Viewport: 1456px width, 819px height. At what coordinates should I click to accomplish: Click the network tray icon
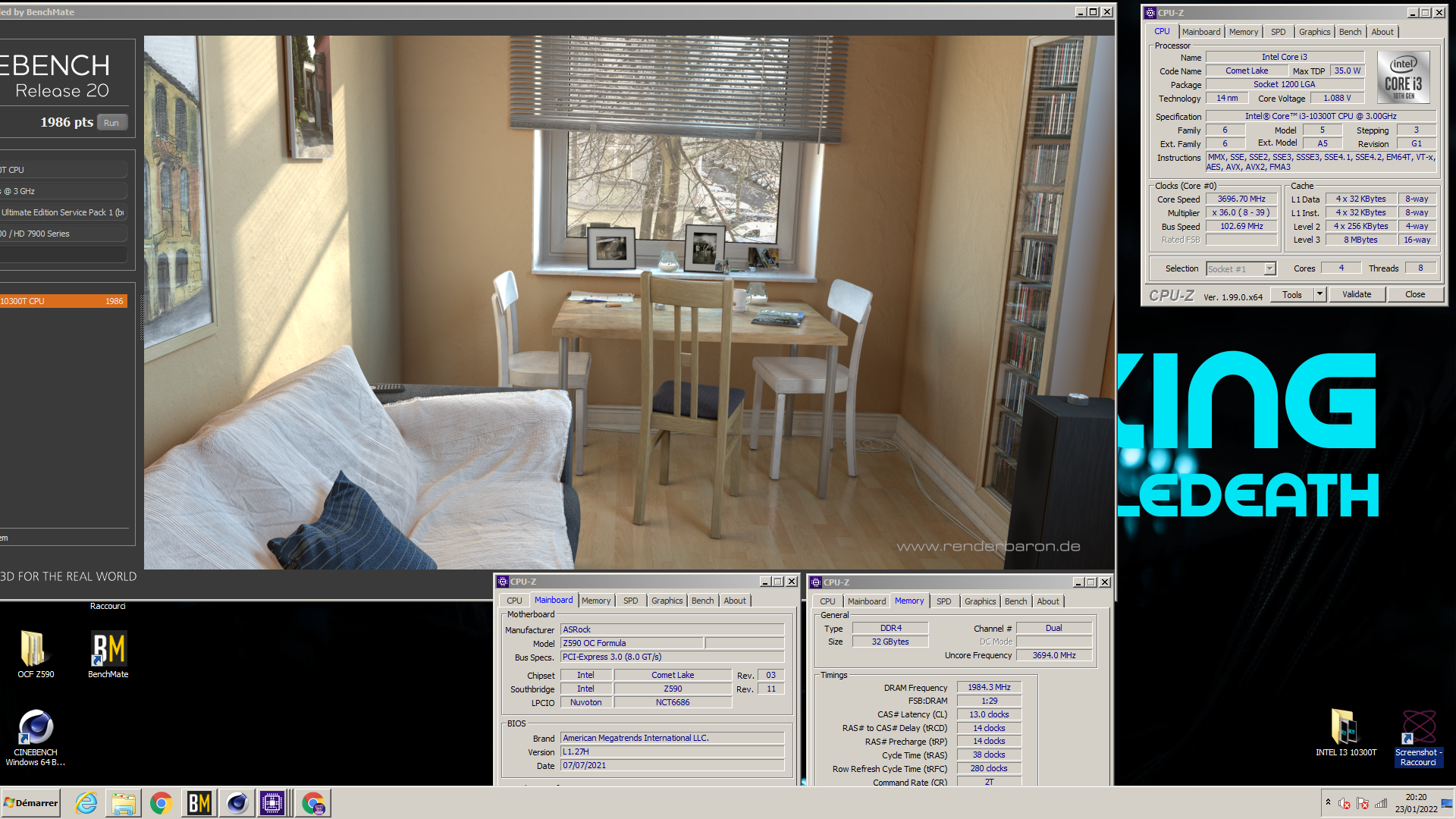point(1381,803)
